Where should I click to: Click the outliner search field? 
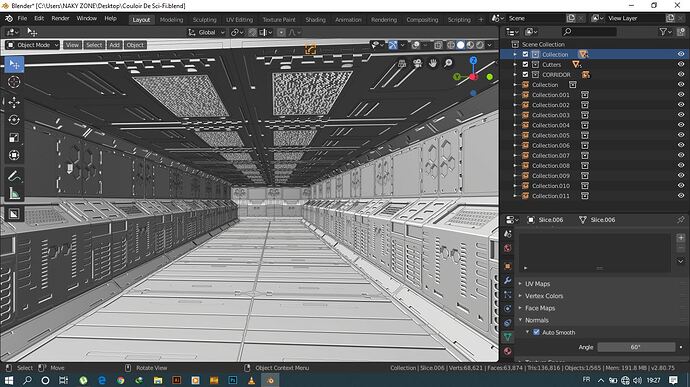(589, 32)
